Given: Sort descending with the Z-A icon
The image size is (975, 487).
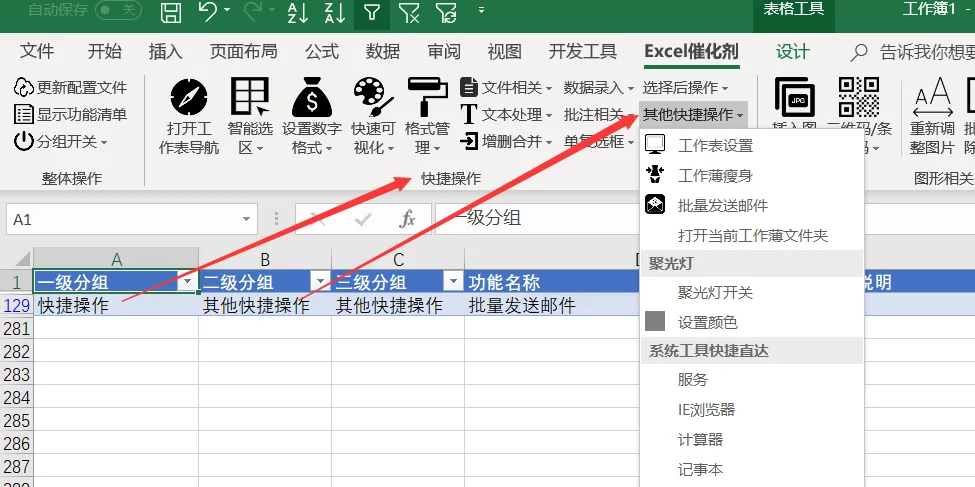Looking at the screenshot, I should 335,12.
